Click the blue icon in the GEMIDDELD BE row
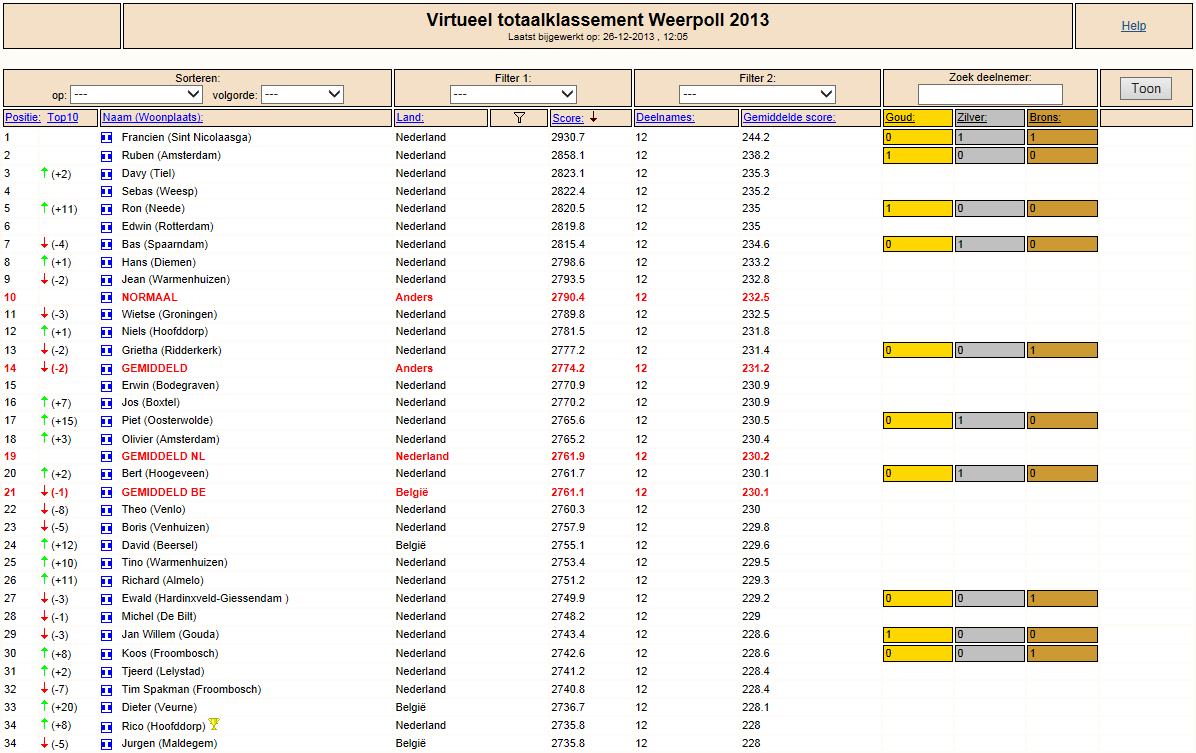The width and height of the screenshot is (1196, 753). pos(107,493)
